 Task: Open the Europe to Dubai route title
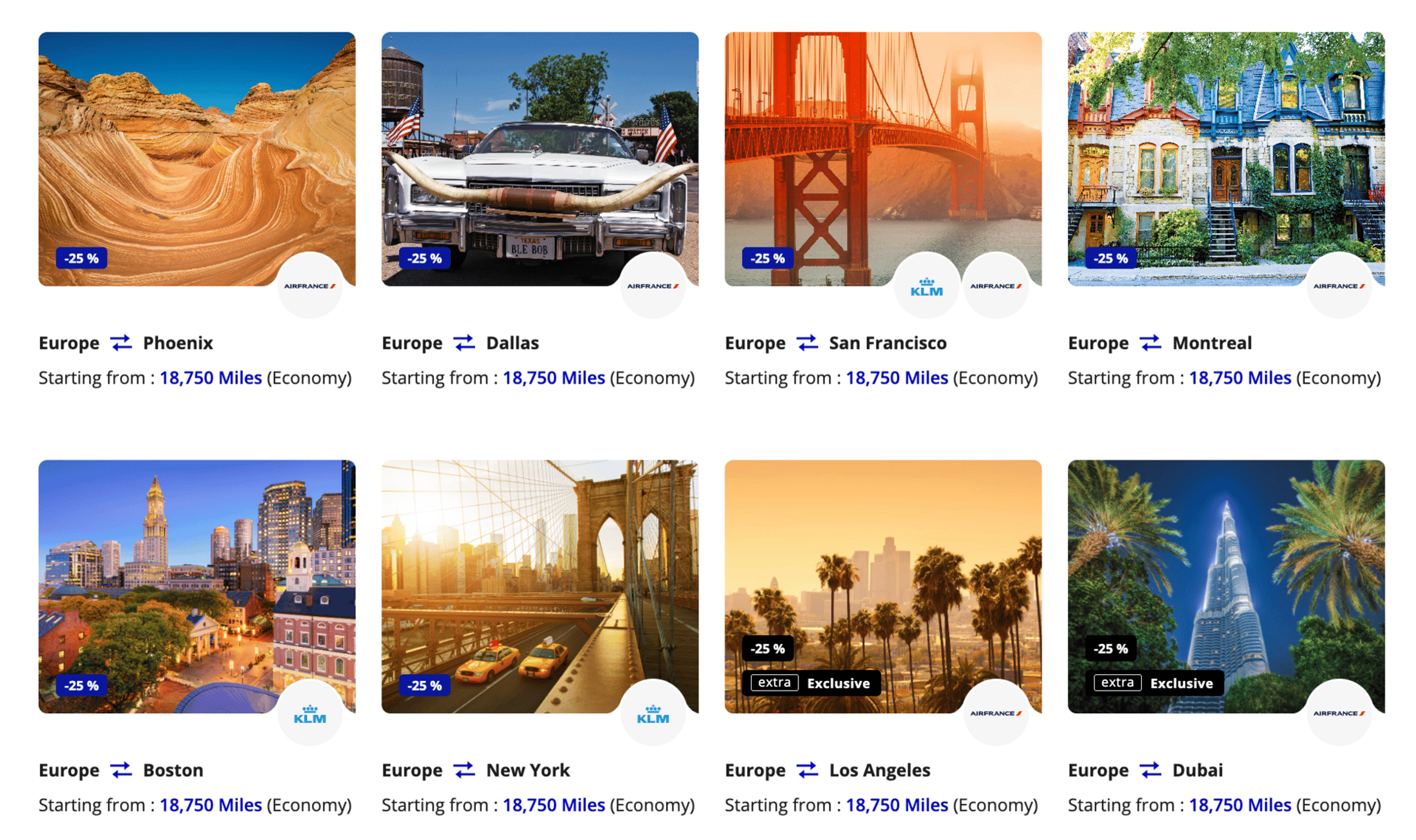[1146, 770]
